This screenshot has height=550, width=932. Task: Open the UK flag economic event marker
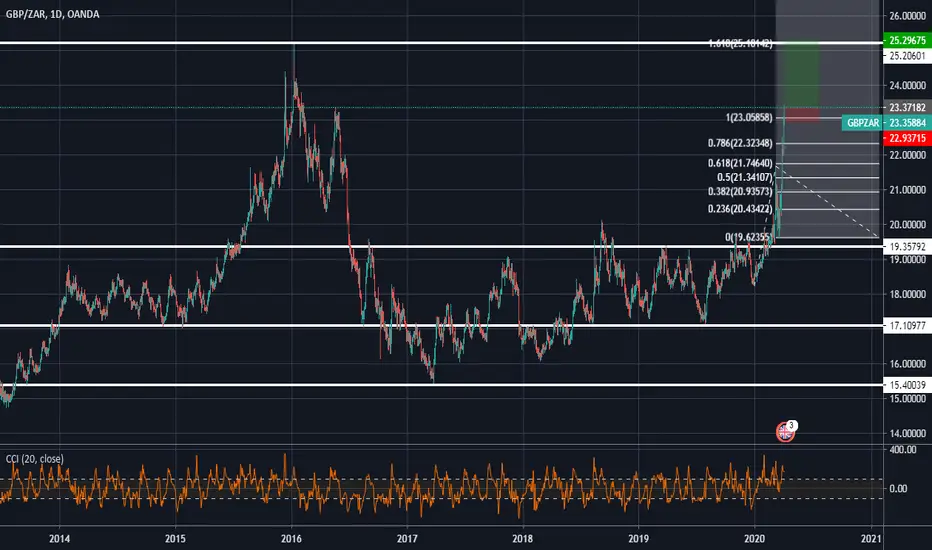pos(785,432)
